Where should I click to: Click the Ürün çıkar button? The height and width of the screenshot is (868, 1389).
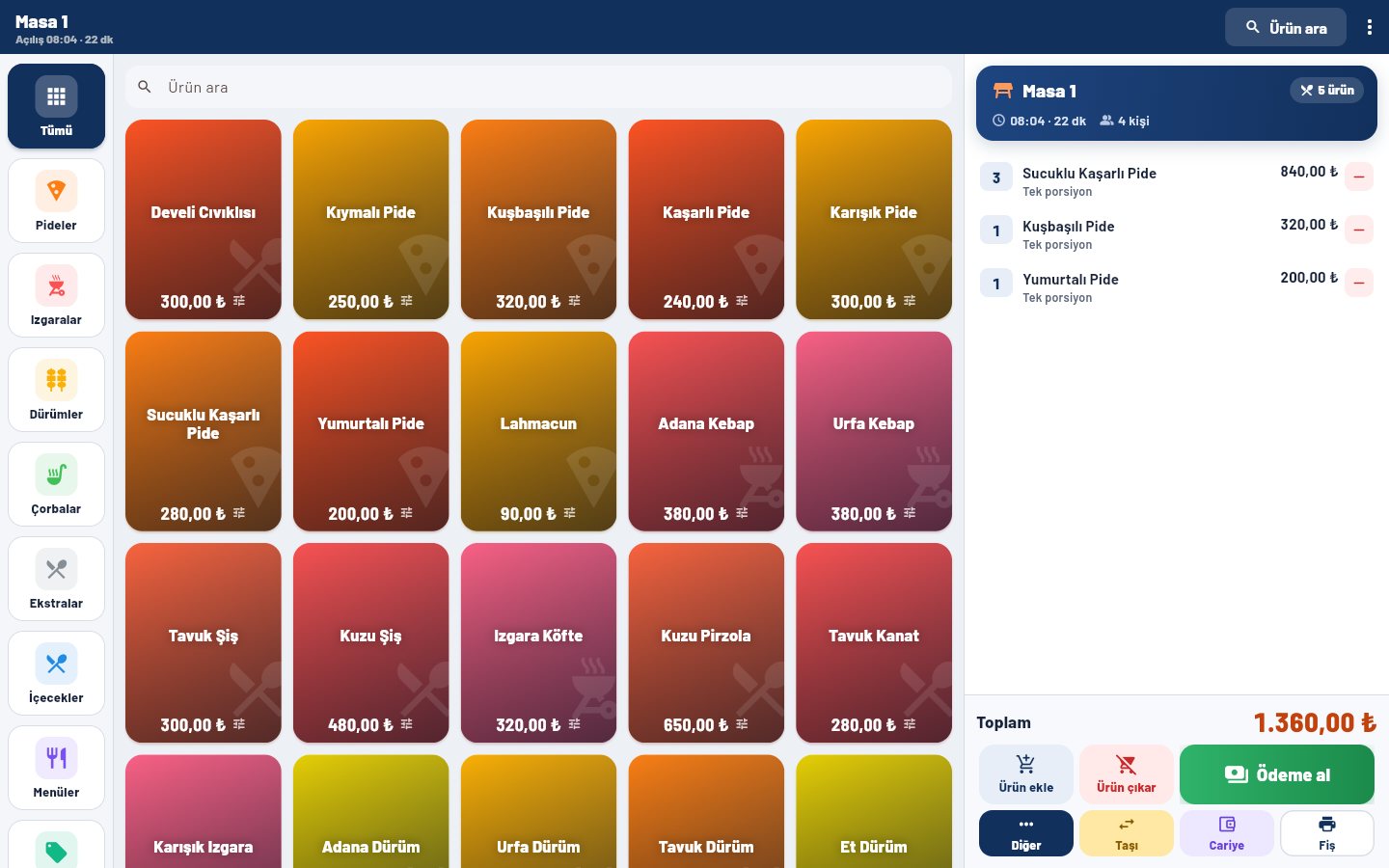tap(1127, 774)
